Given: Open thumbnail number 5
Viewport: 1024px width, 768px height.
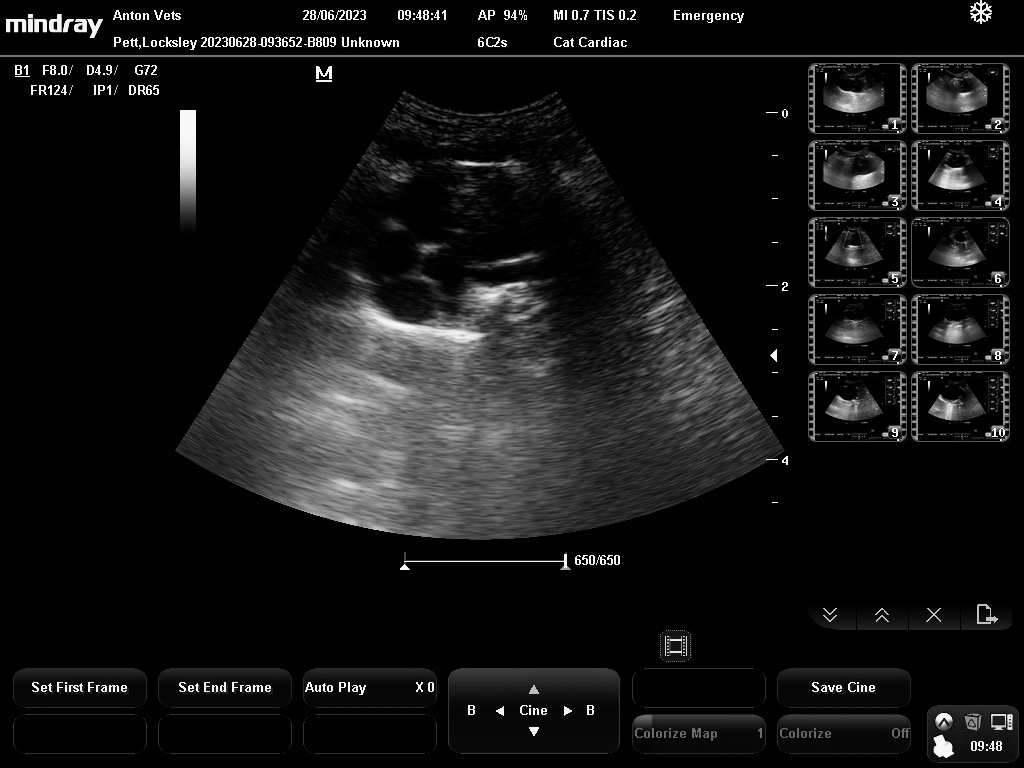Looking at the screenshot, I should pyautogui.click(x=857, y=251).
